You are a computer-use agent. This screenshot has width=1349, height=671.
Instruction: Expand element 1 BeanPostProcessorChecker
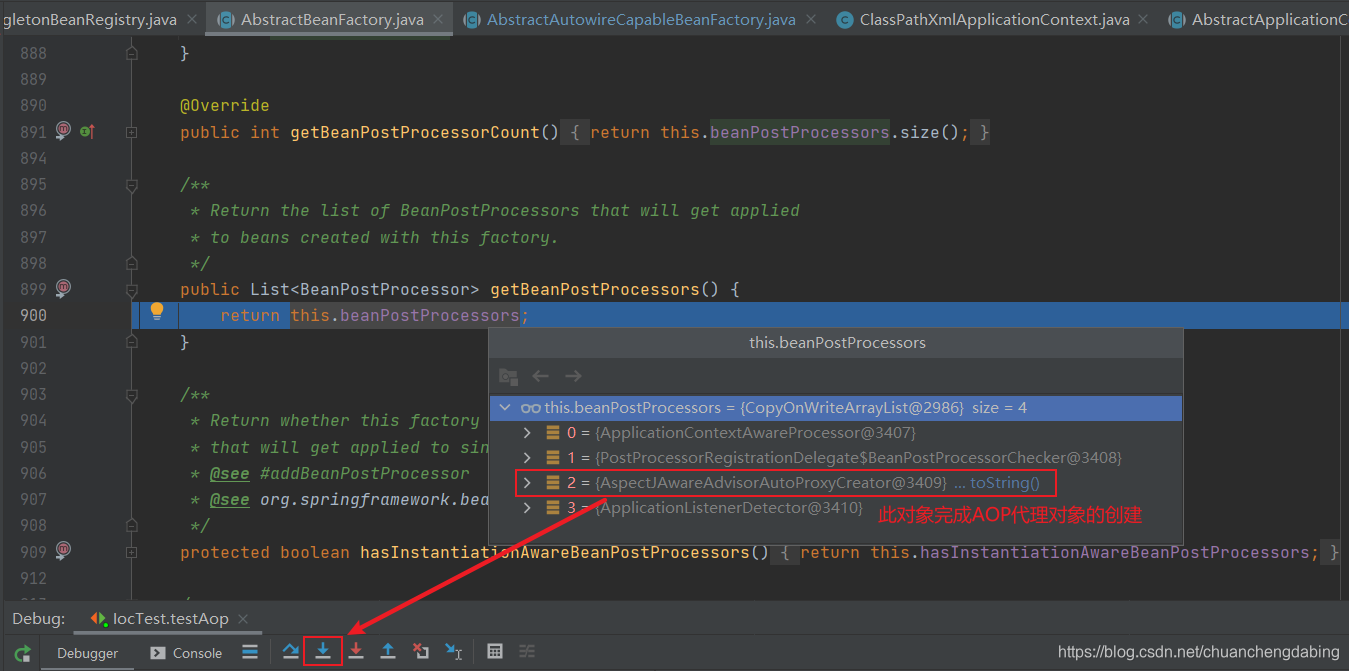point(527,458)
